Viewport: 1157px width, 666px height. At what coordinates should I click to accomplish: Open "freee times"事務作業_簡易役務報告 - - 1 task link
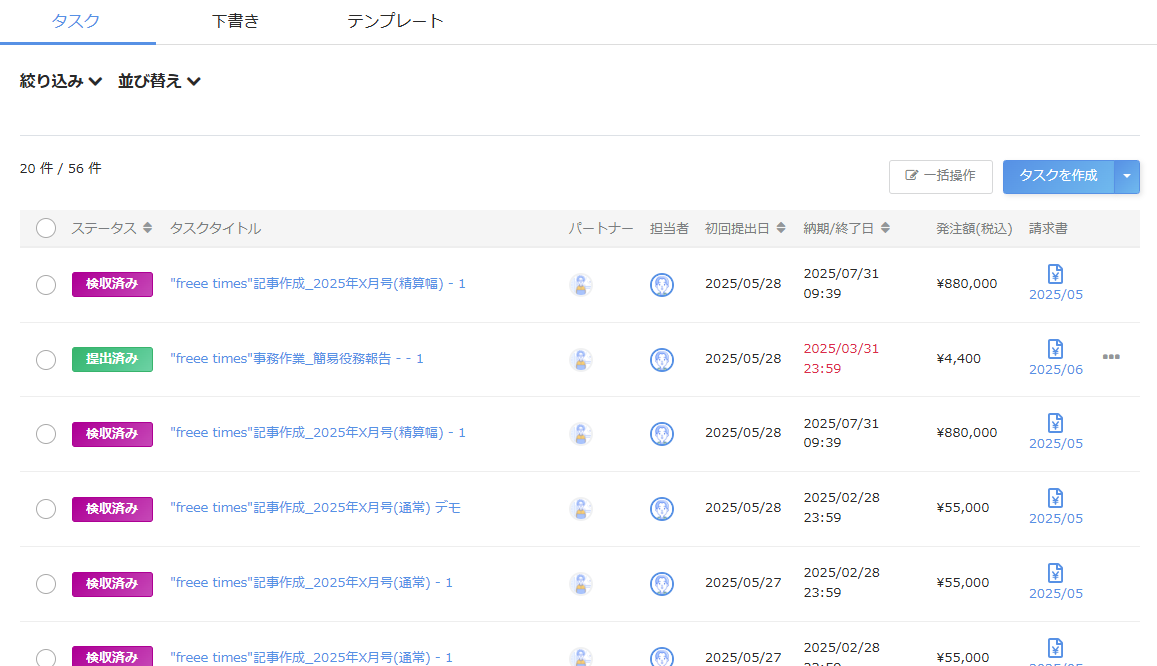point(297,358)
